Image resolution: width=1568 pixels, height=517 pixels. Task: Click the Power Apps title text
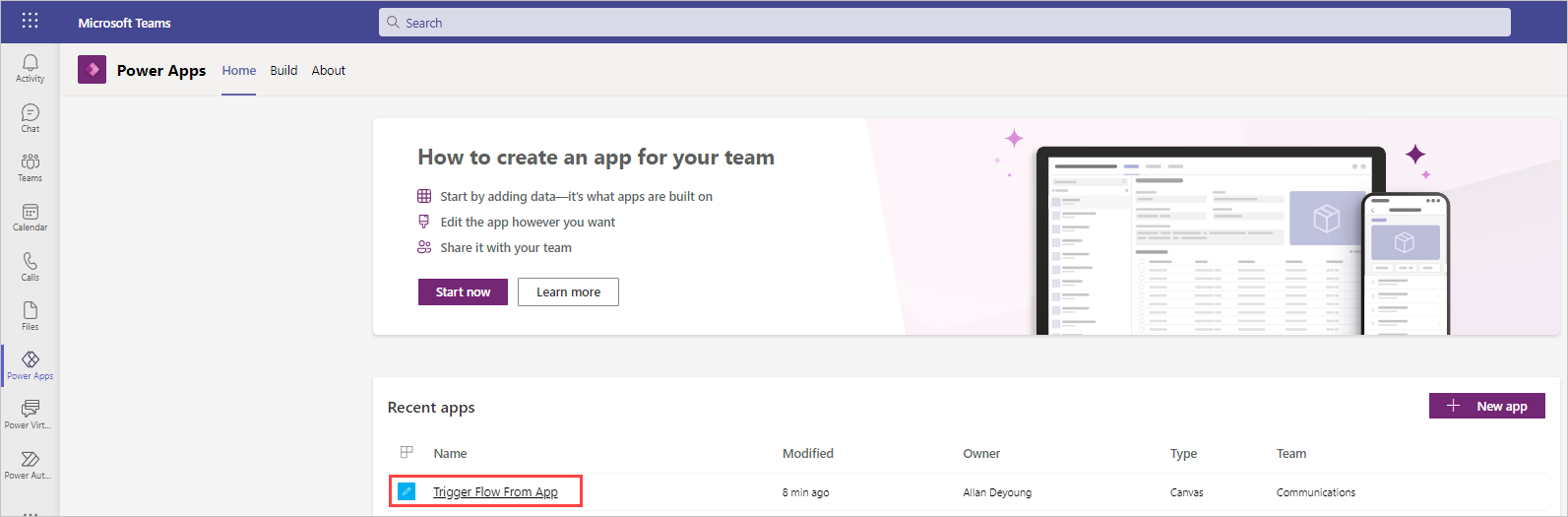[x=161, y=70]
